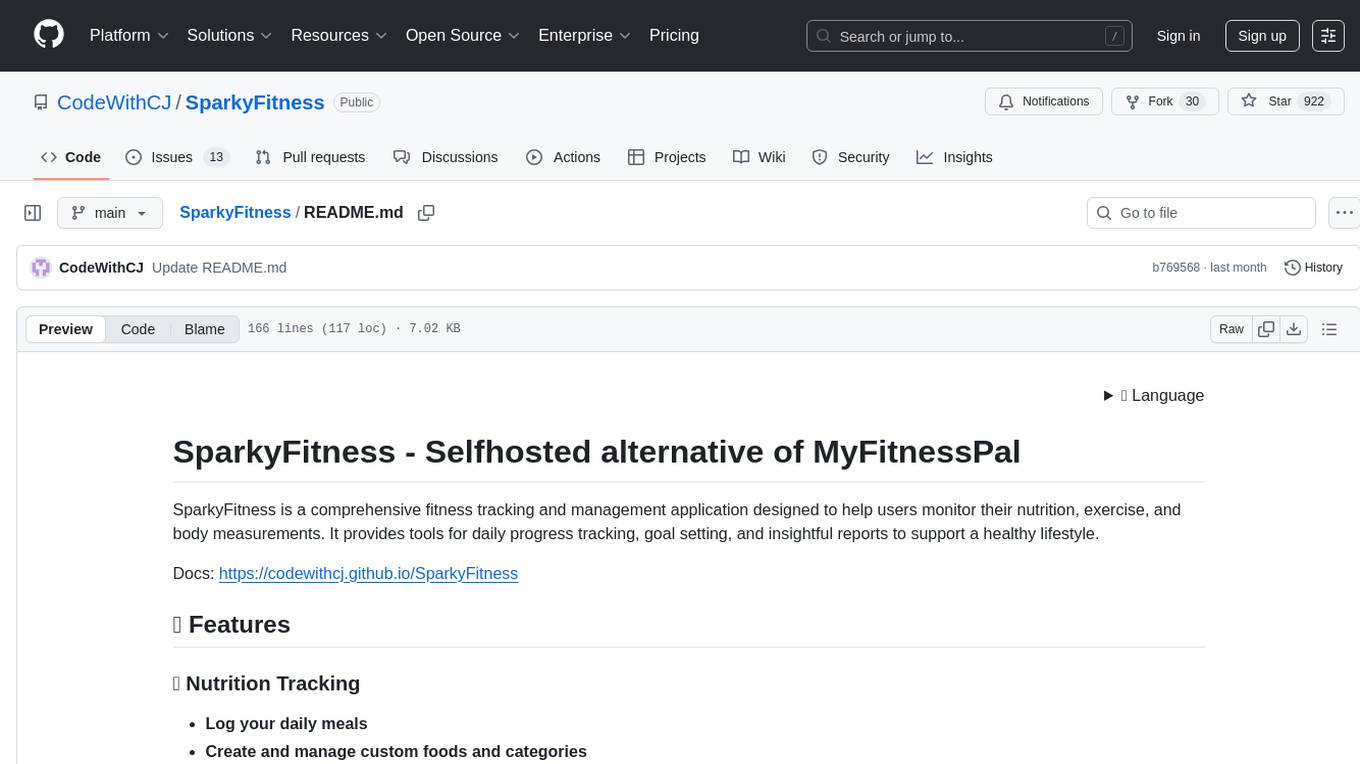
Task: Expand the Enterprise menu
Action: pos(585,35)
